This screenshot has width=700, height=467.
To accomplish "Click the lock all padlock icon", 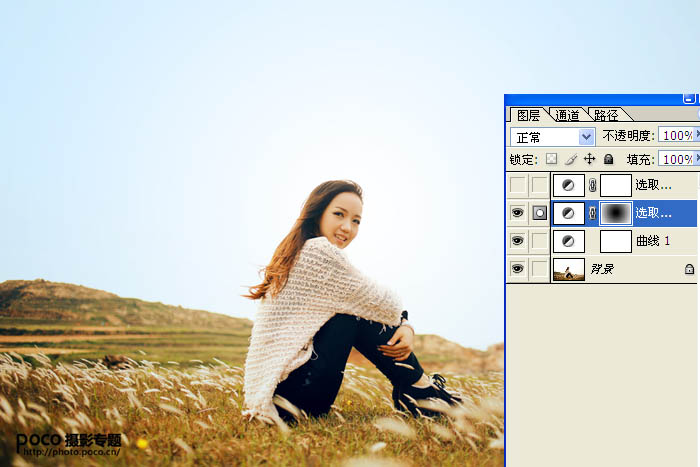I will click(x=608, y=159).
